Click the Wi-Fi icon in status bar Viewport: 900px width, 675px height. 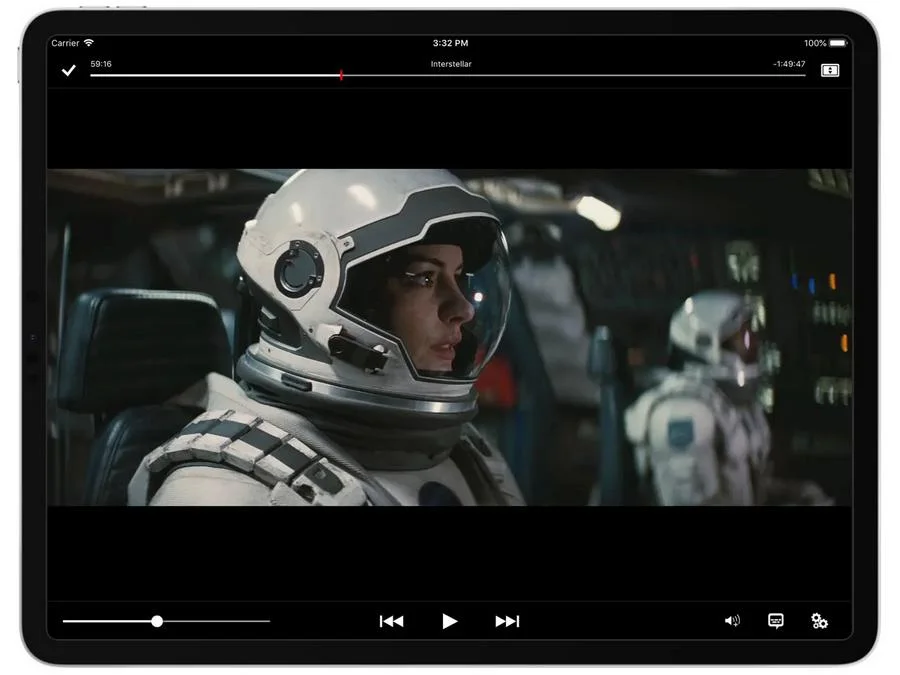(x=89, y=43)
